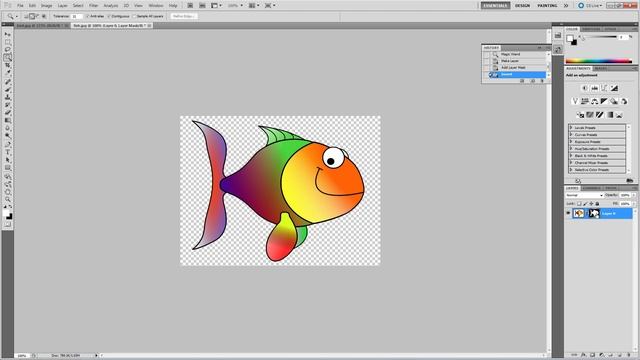Toggle lock position in Layers panel
The image size is (640, 360).
tap(591, 203)
